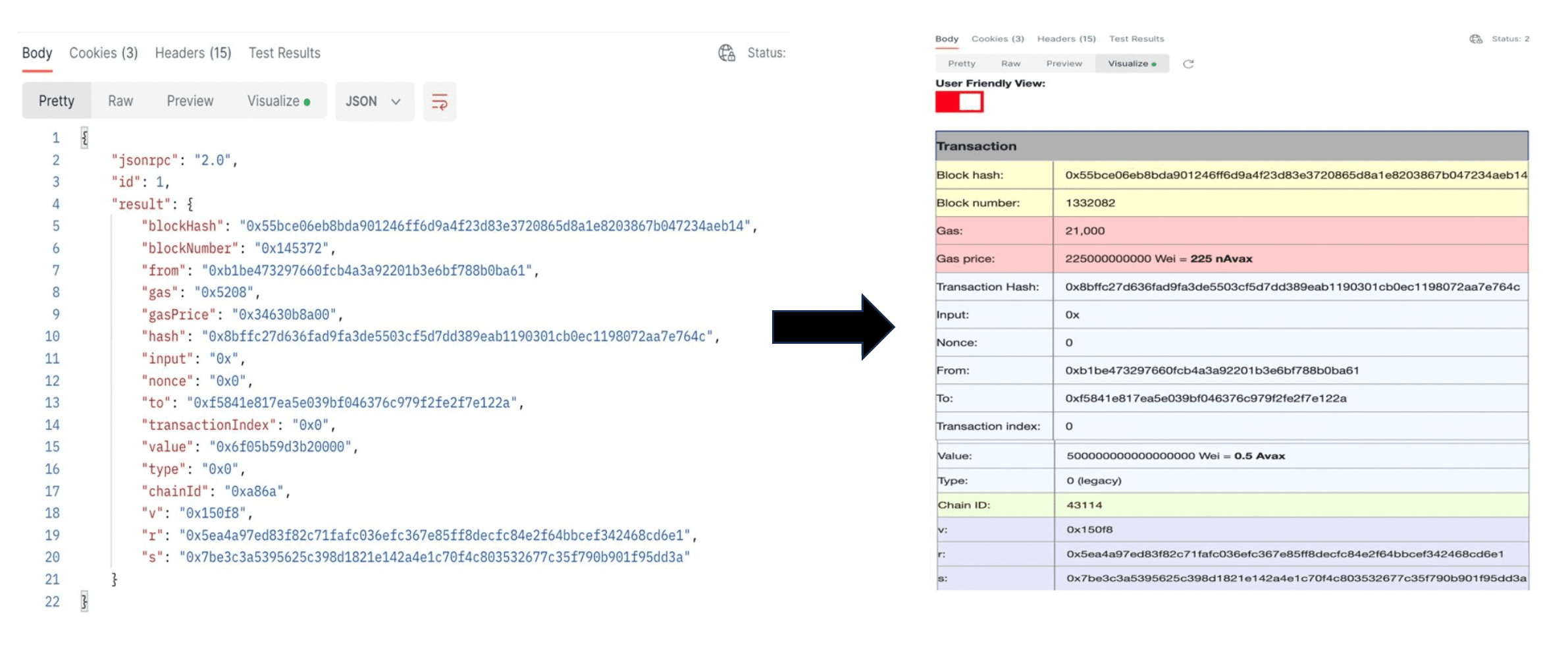Screen dimensions: 1568x656
Task: Click the wrap-text icon beside JSON dropdown
Action: coord(439,101)
